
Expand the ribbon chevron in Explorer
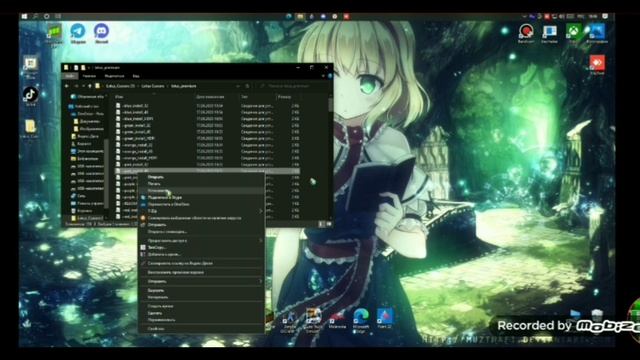[x=323, y=76]
